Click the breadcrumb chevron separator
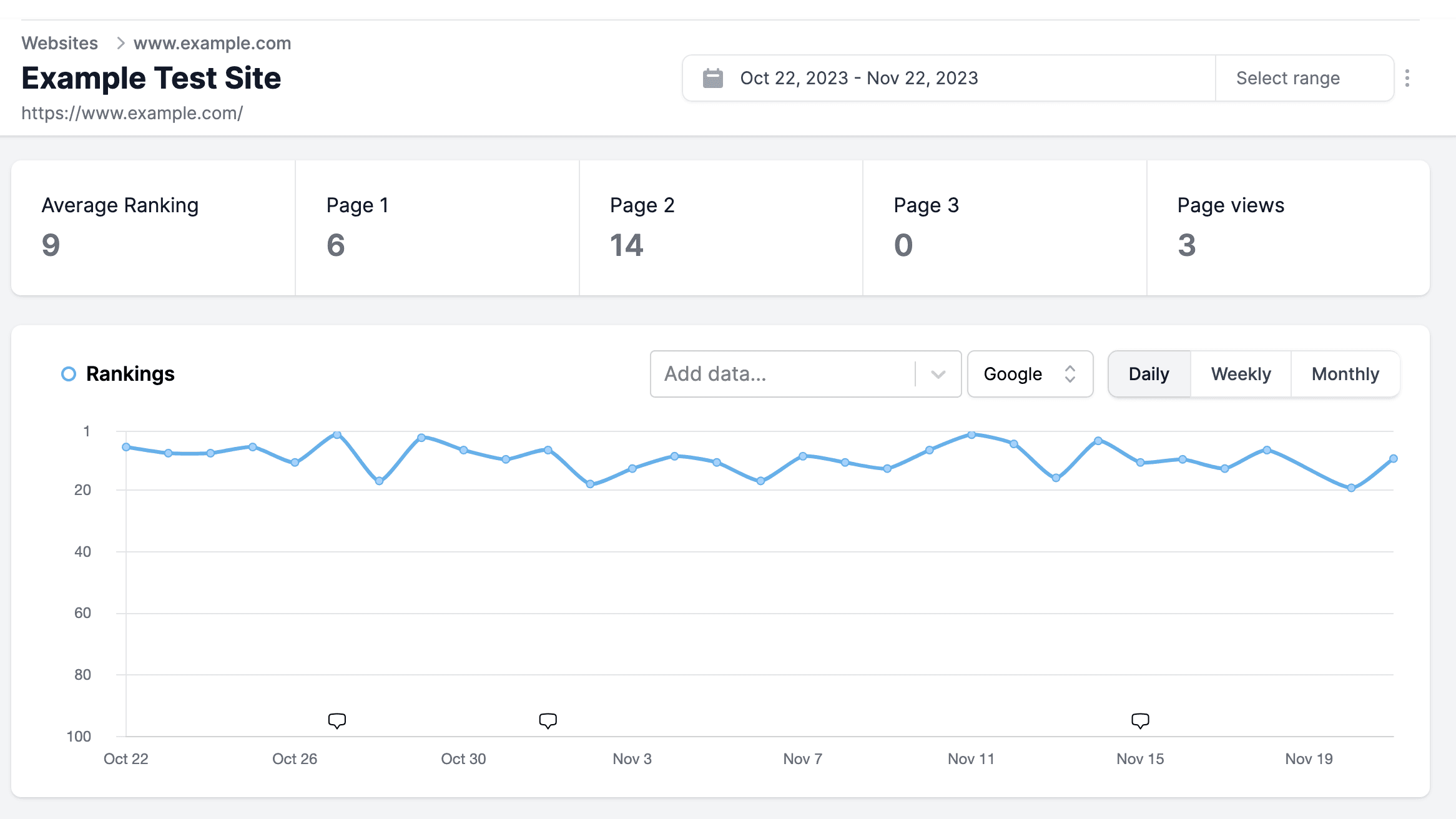The height and width of the screenshot is (819, 1456). pyautogui.click(x=121, y=43)
